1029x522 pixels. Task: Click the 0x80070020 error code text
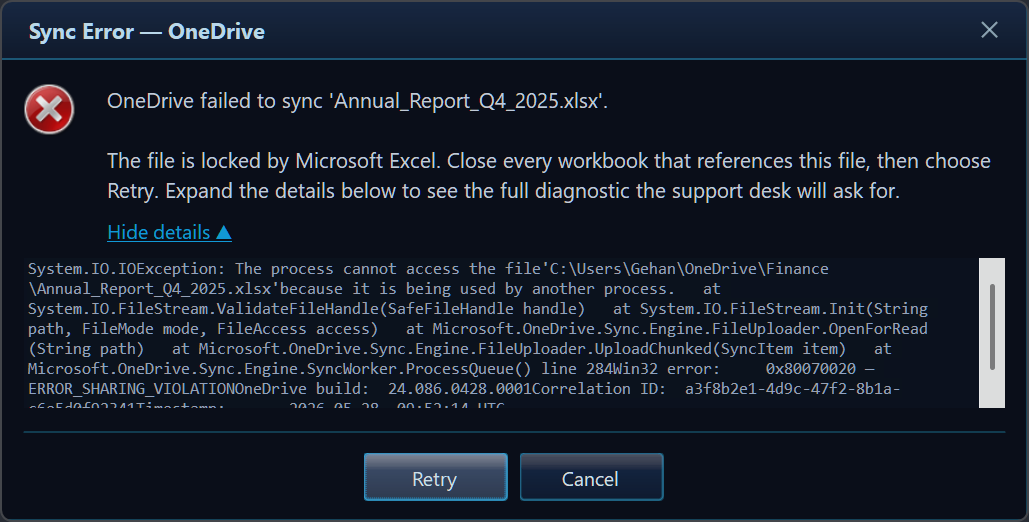810,369
